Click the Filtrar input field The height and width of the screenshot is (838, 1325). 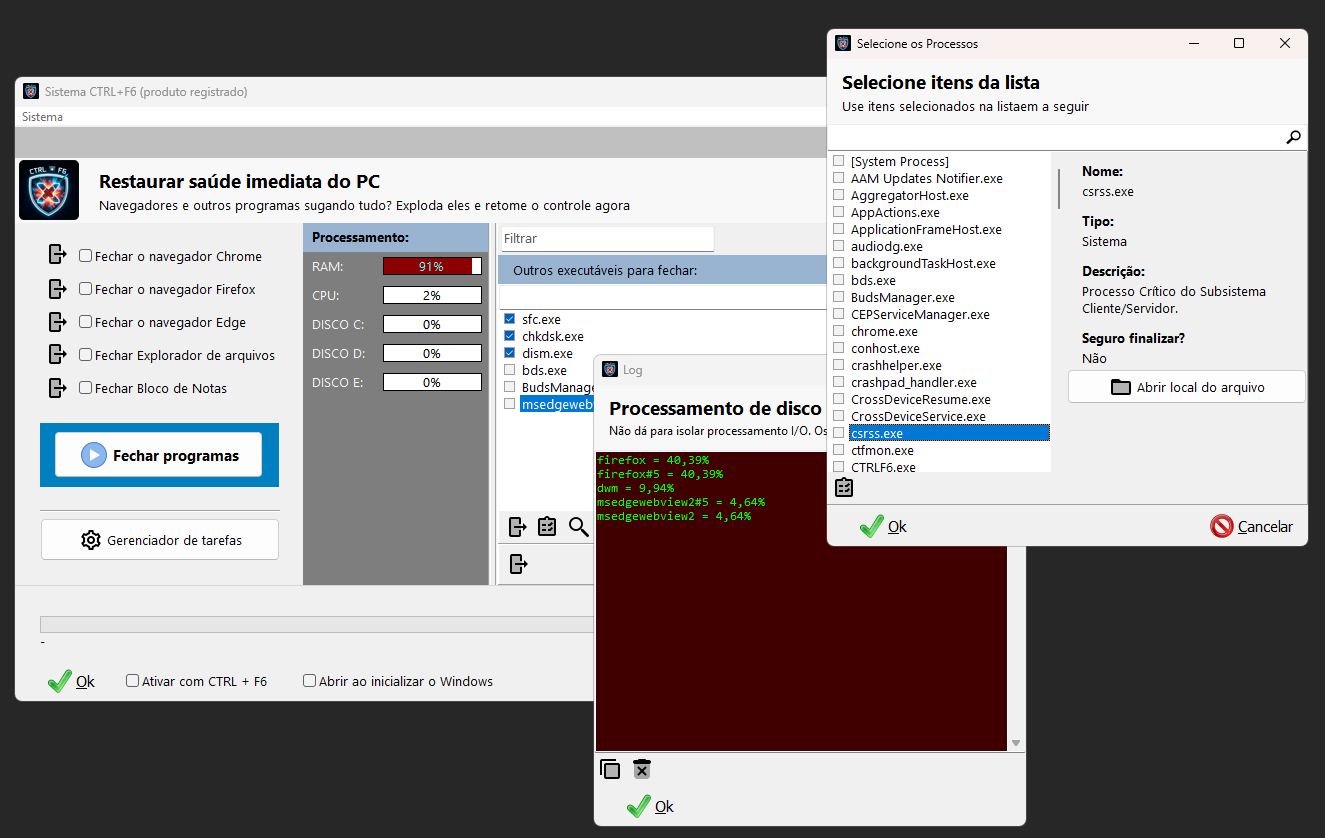tap(607, 239)
